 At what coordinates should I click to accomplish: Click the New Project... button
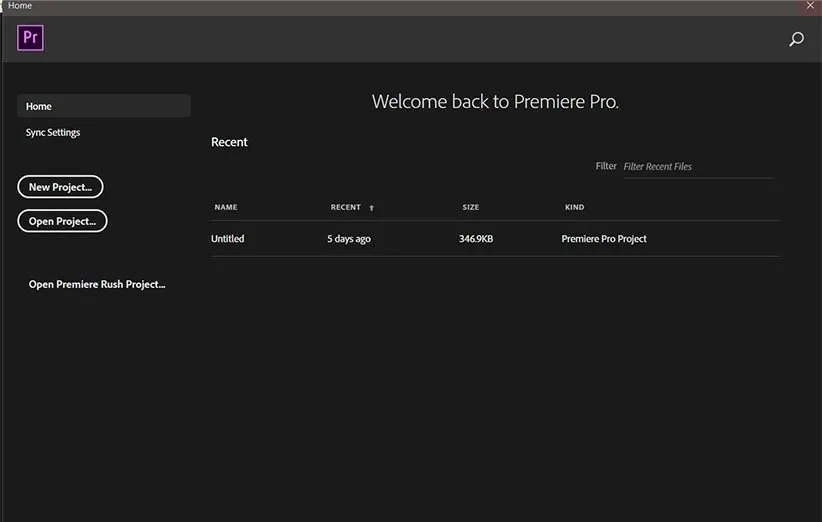tap(60, 187)
